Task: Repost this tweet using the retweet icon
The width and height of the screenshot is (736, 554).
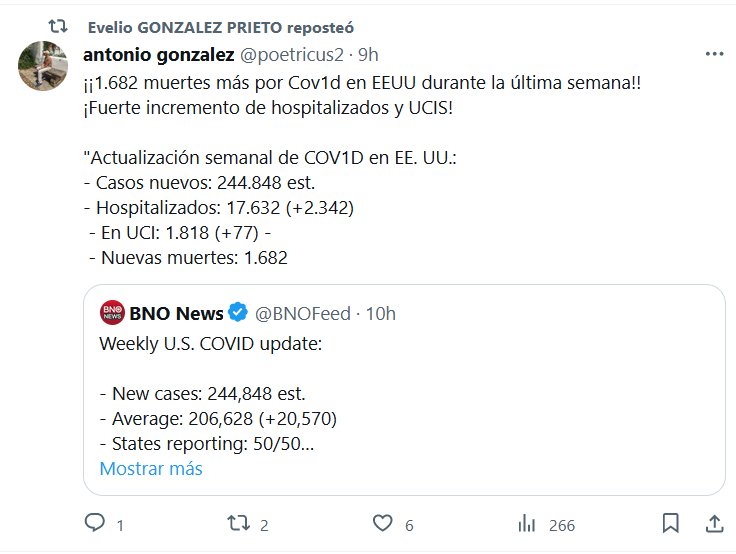Action: pos(237,523)
